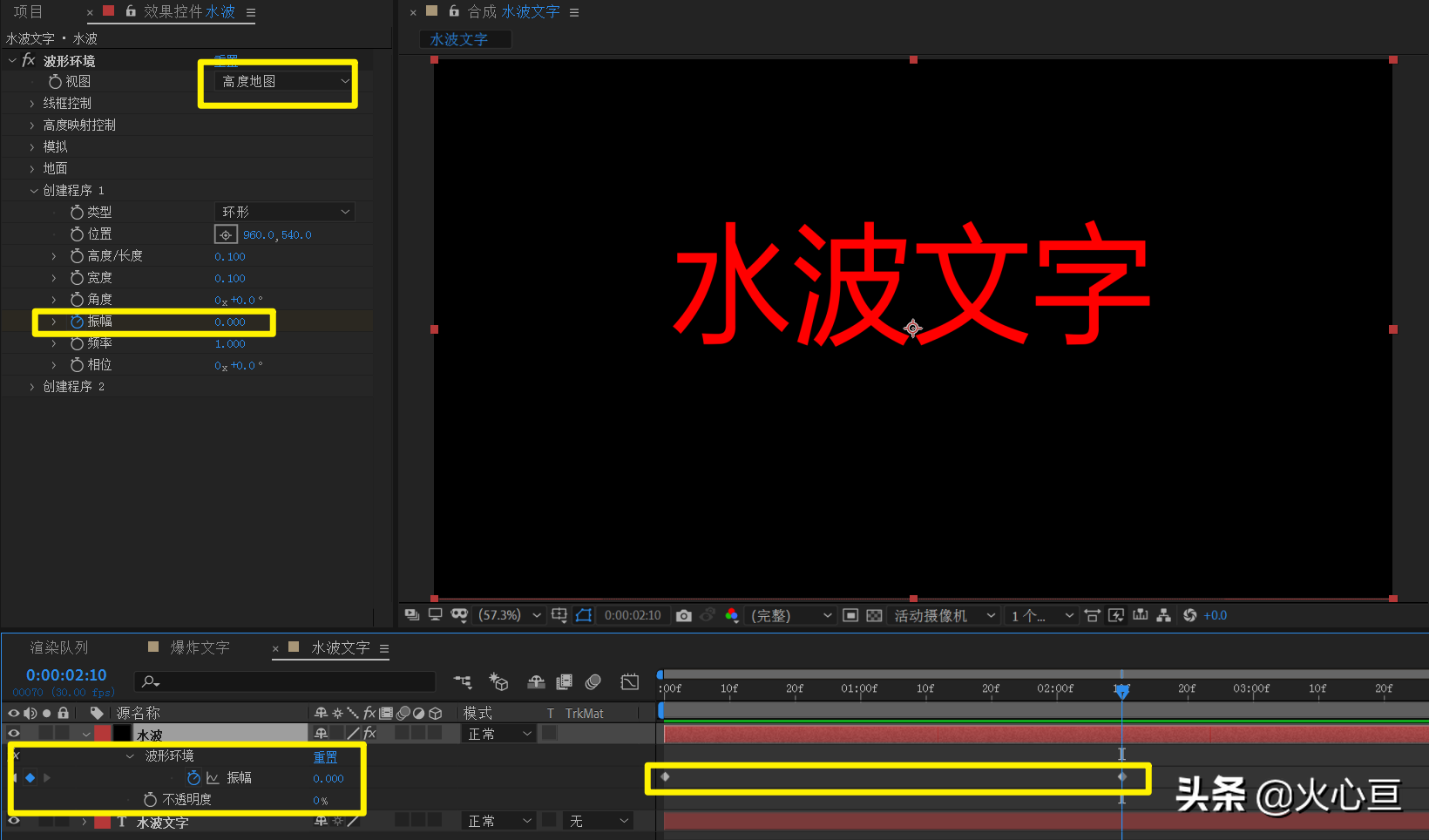Click the 水波文字 breadcrumb in viewer
The width and height of the screenshot is (1429, 840).
coord(459,39)
